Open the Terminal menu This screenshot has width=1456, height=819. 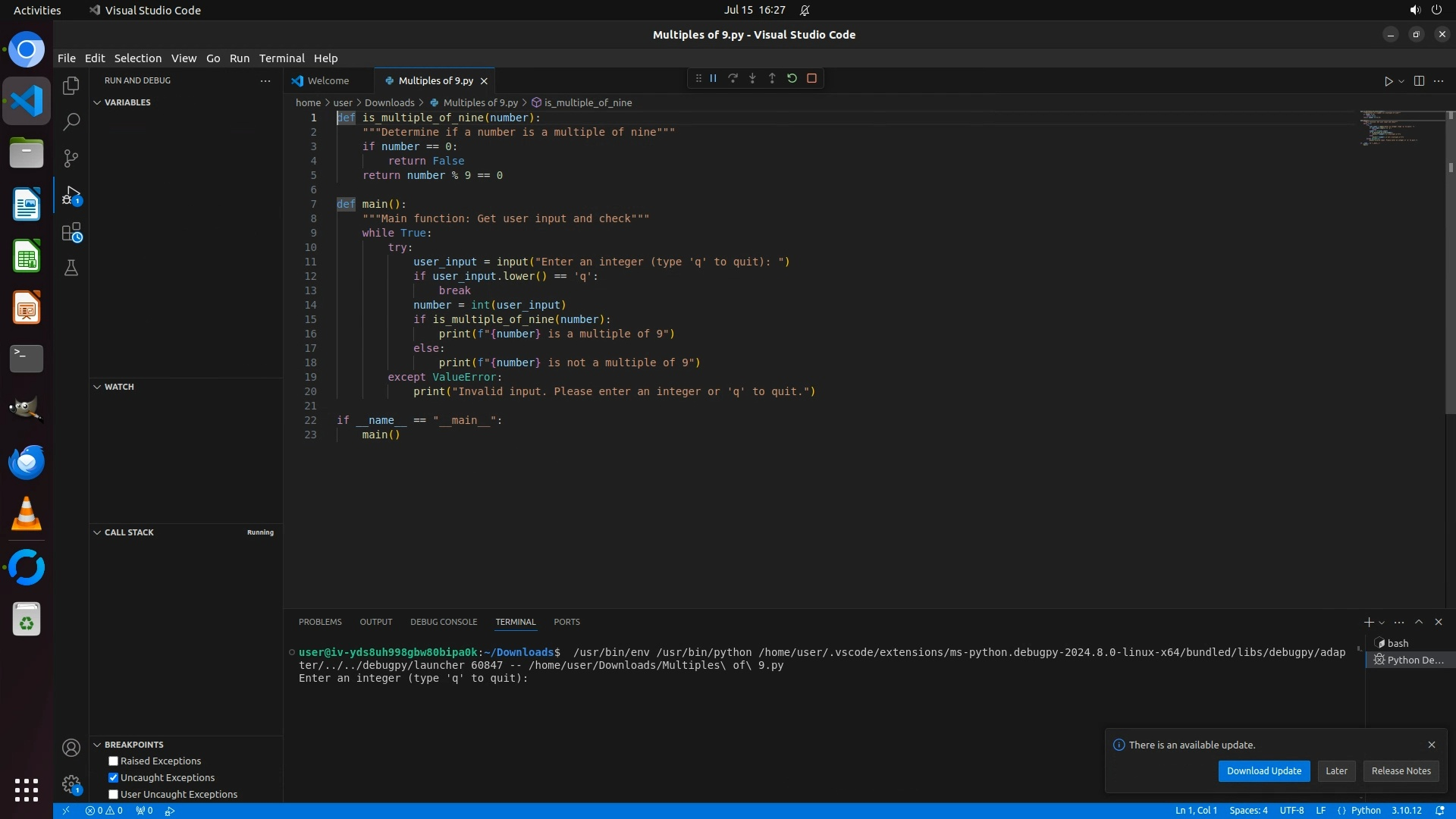pos(281,58)
